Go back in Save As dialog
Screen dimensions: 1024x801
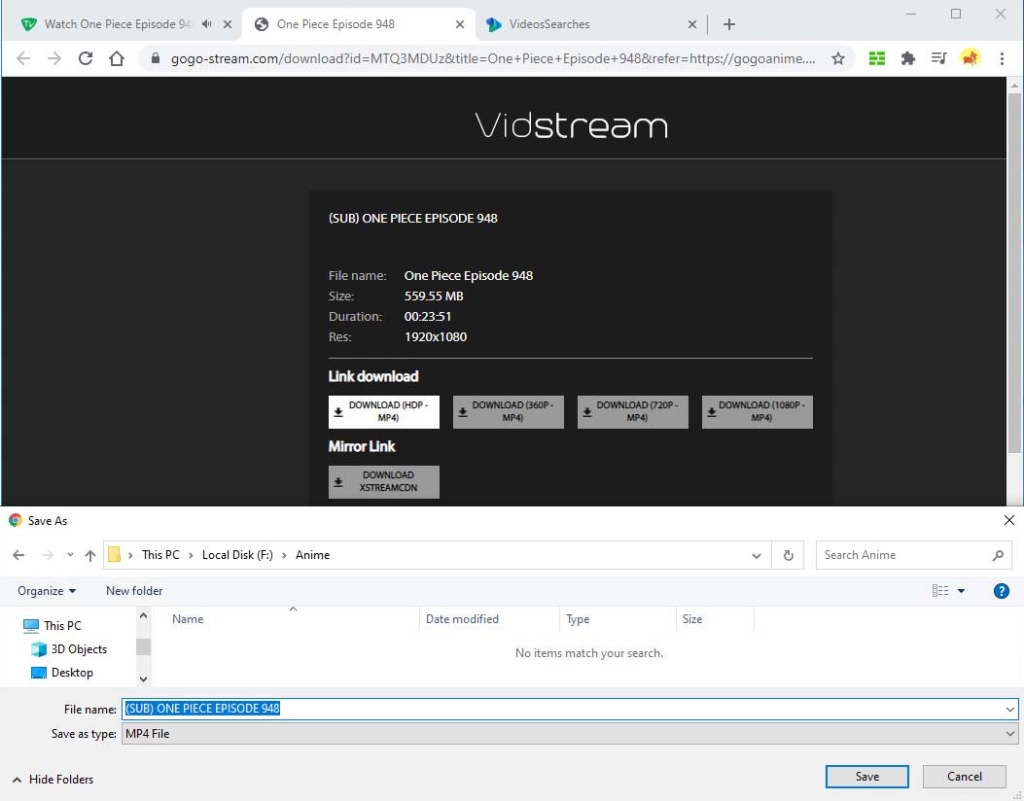click(19, 555)
